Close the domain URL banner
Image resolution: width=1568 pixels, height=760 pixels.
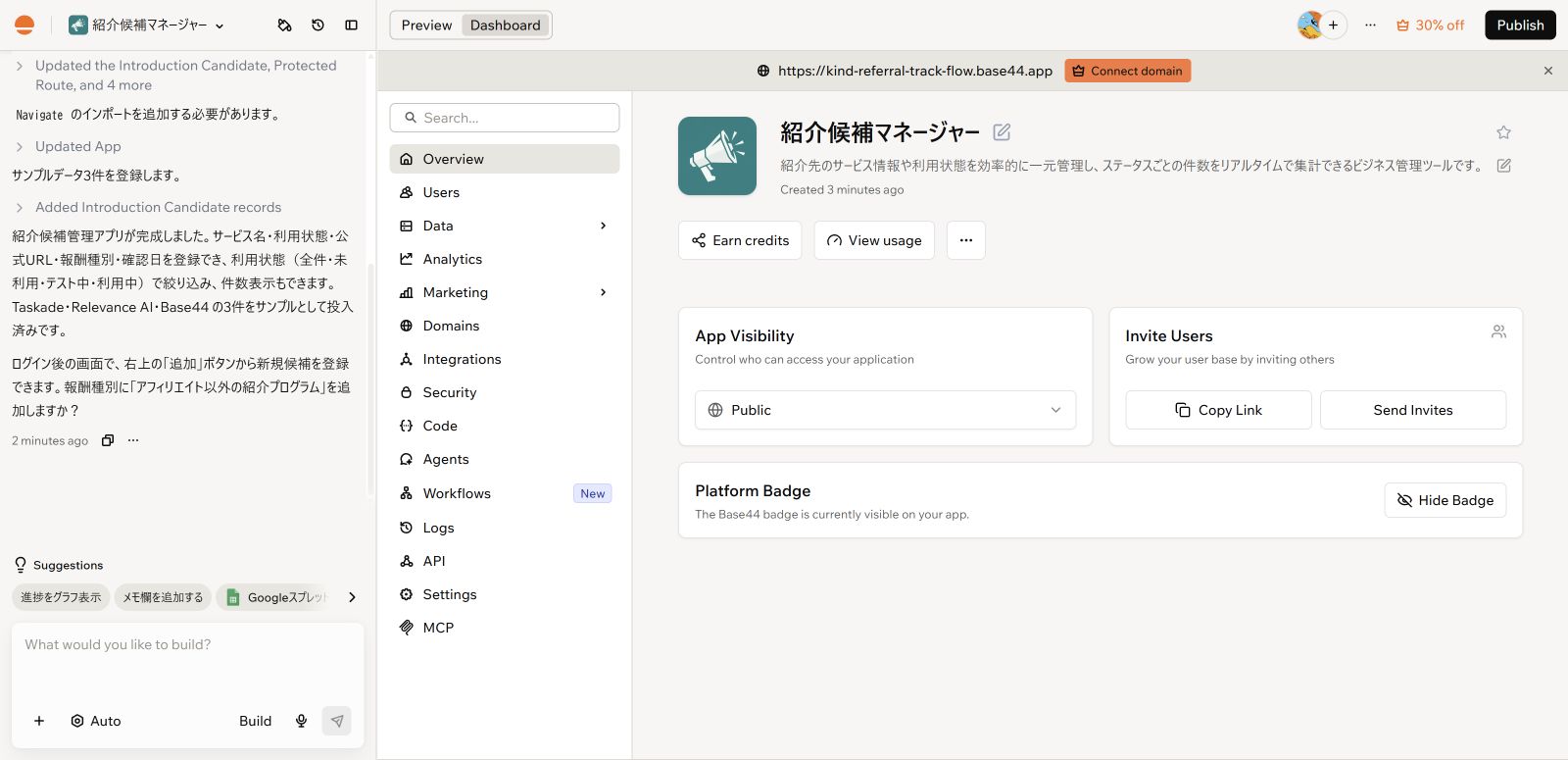[1548, 71]
